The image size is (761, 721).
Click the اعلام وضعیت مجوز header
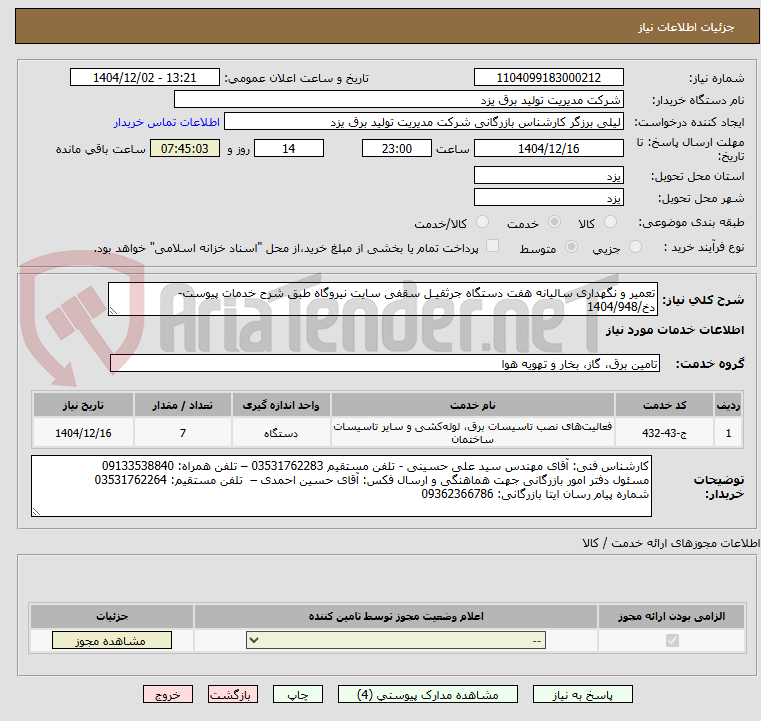(396, 616)
